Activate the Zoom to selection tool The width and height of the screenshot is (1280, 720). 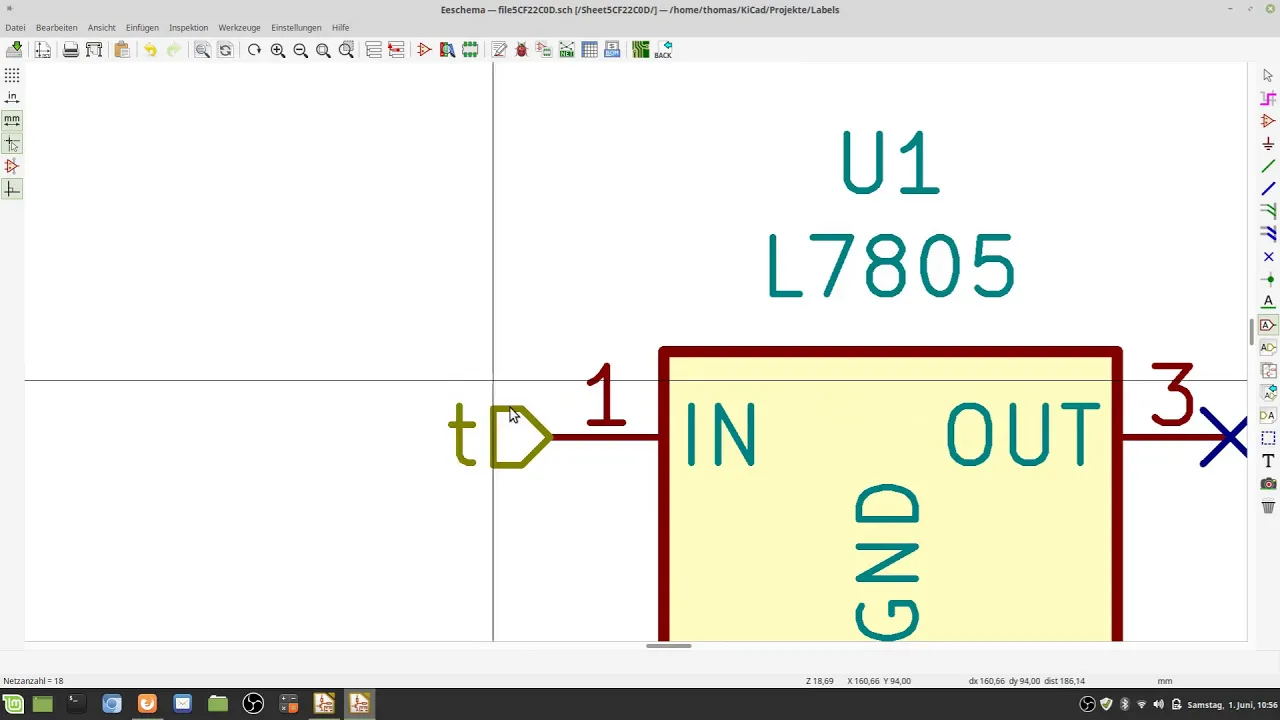pos(346,50)
